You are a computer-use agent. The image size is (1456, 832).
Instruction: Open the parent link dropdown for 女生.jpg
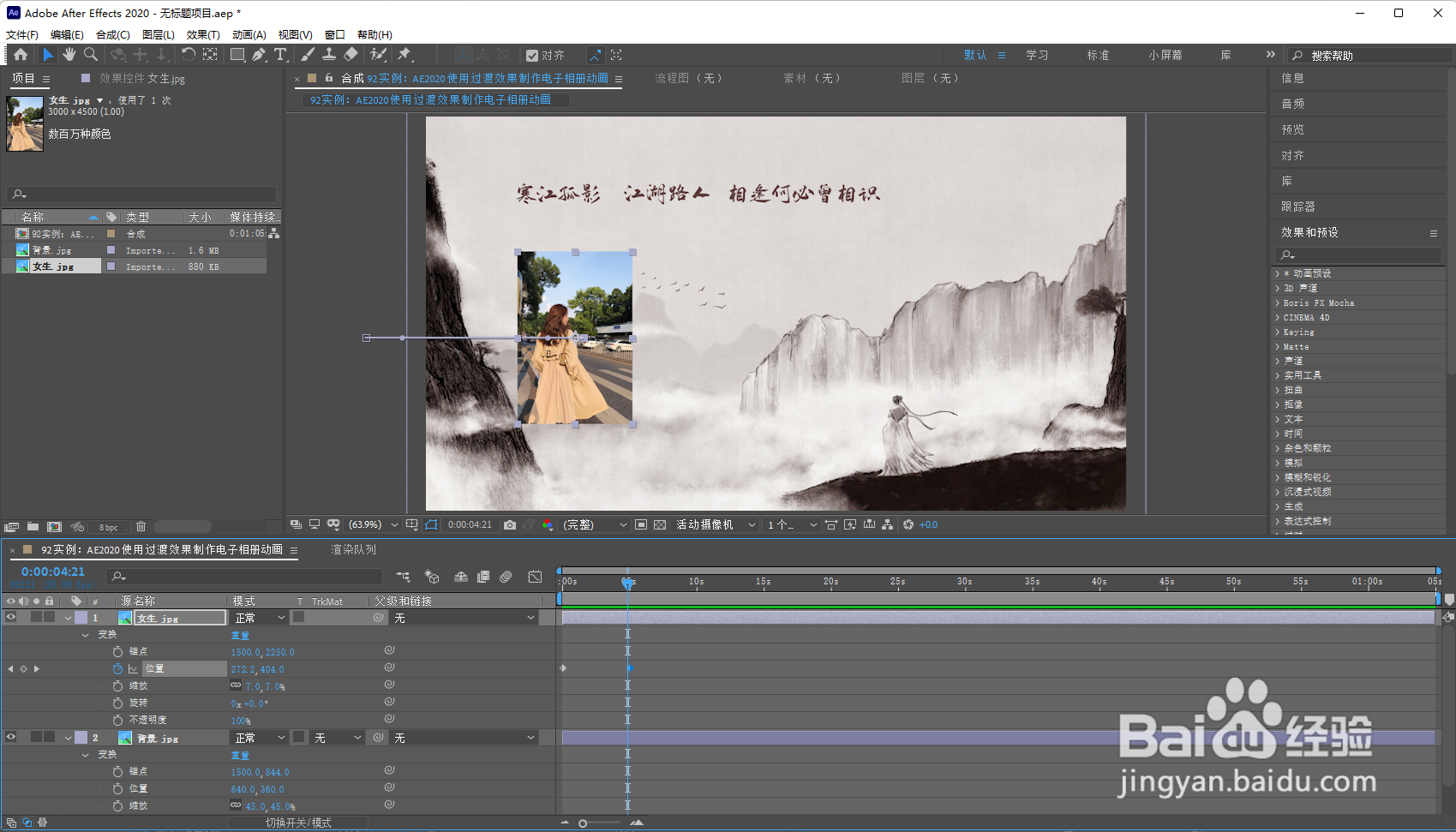(464, 618)
